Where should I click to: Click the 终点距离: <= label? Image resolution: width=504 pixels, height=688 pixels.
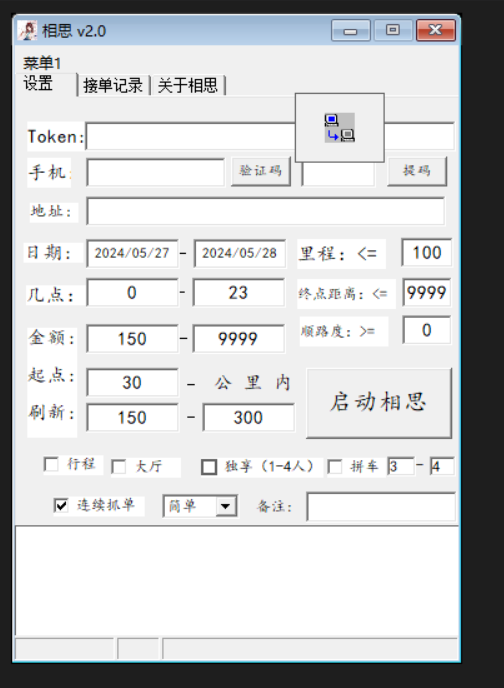point(343,294)
